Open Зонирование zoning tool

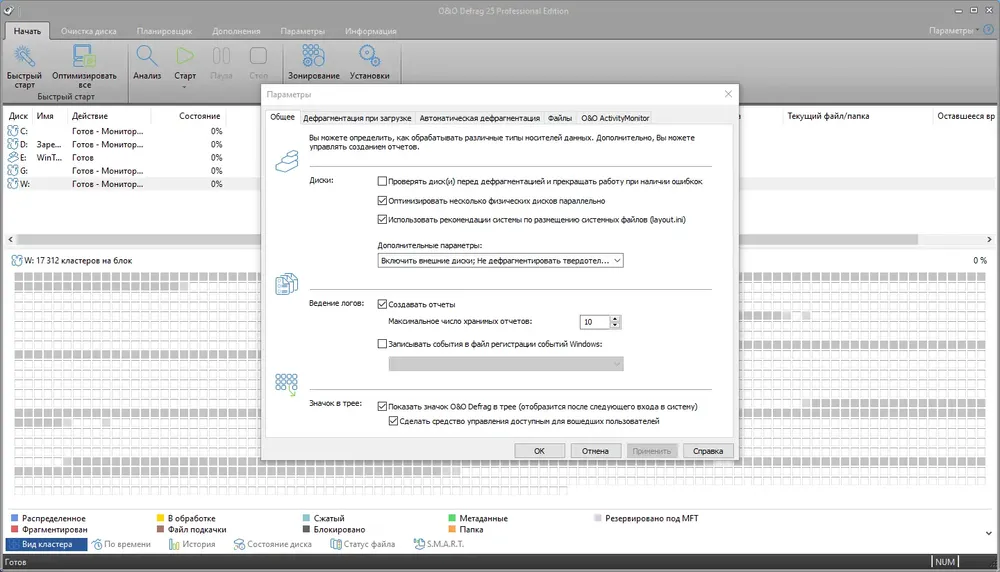313,56
